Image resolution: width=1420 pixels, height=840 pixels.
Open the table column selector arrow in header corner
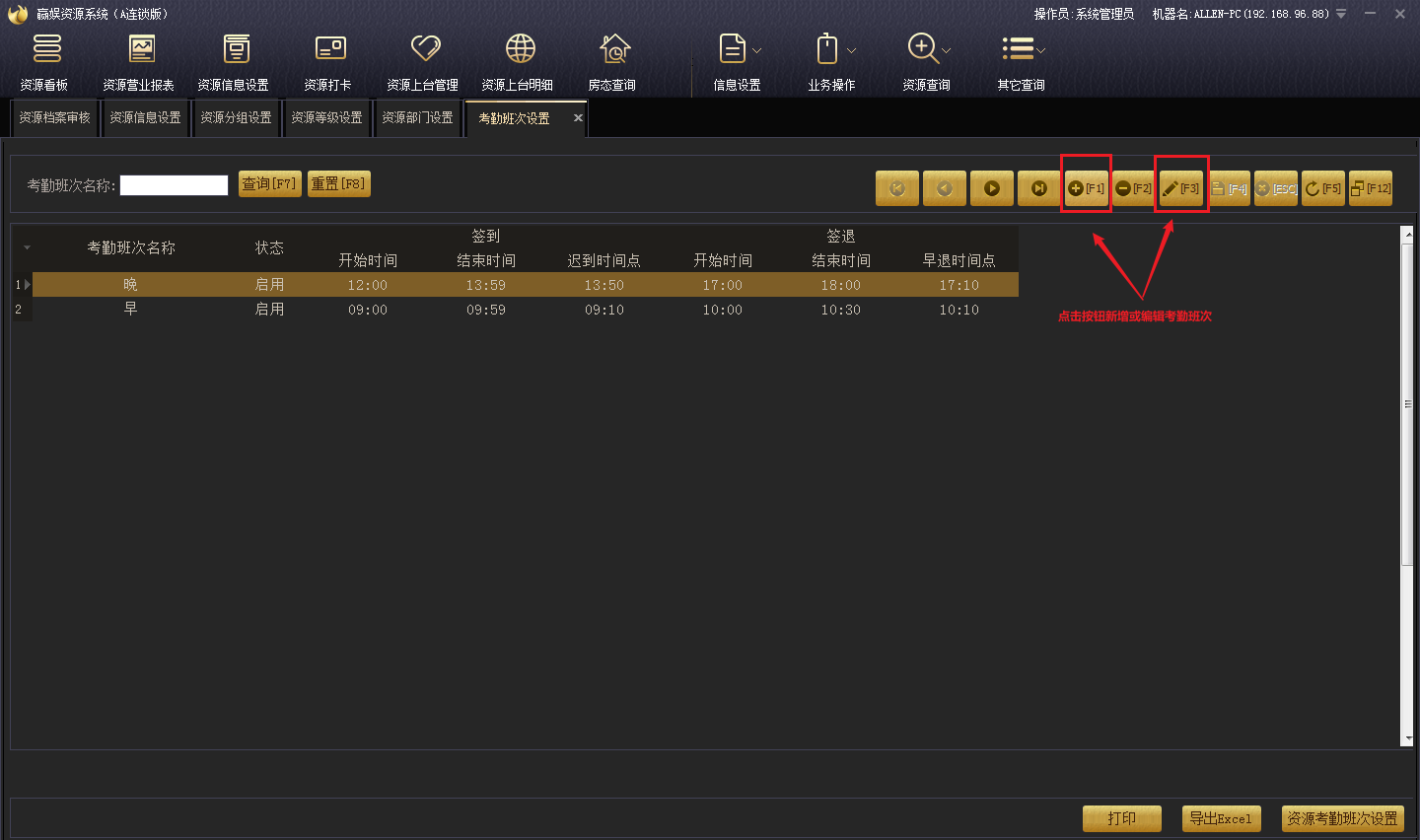tap(27, 247)
